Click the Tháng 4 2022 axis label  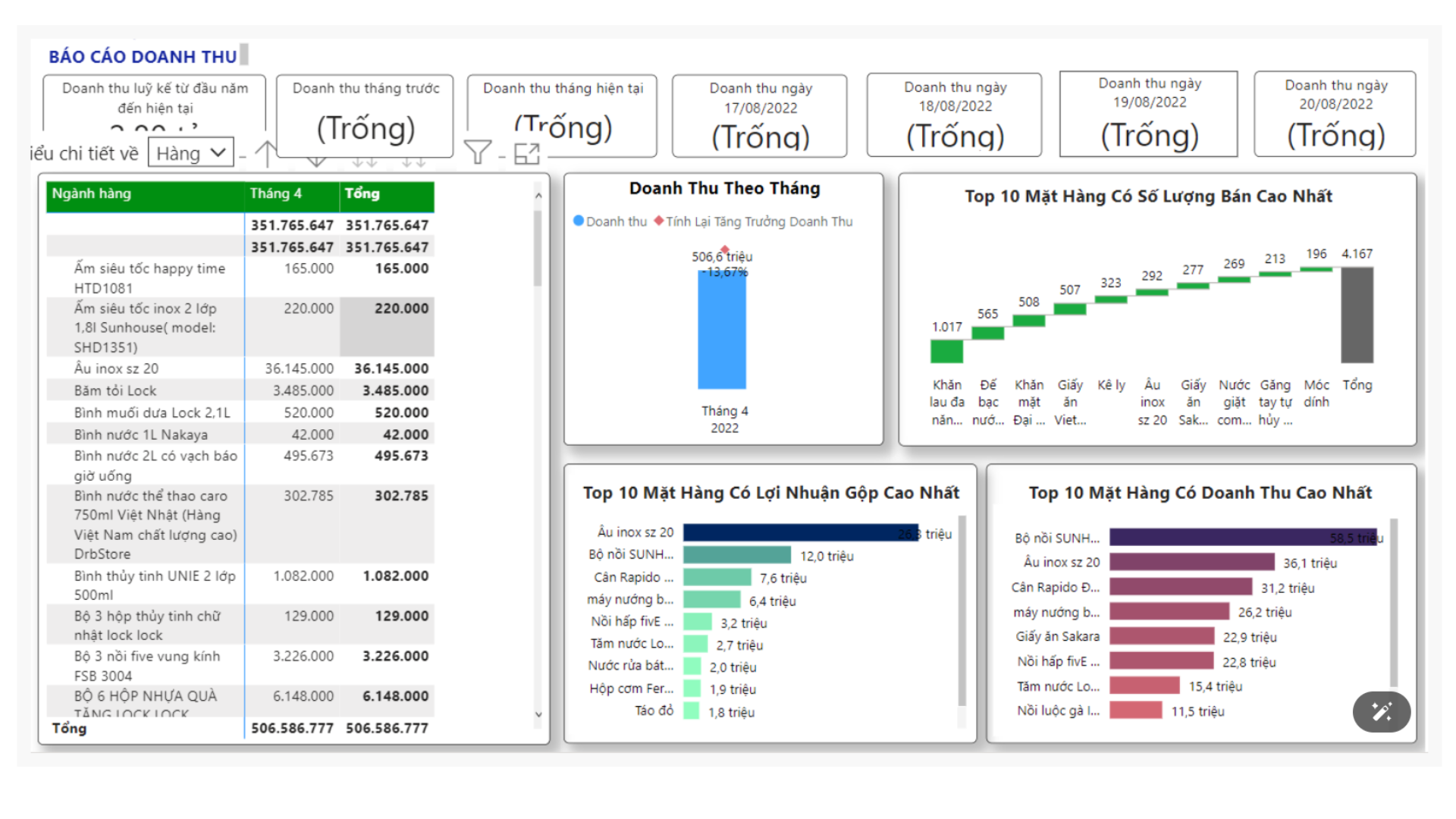pyautogui.click(x=724, y=419)
